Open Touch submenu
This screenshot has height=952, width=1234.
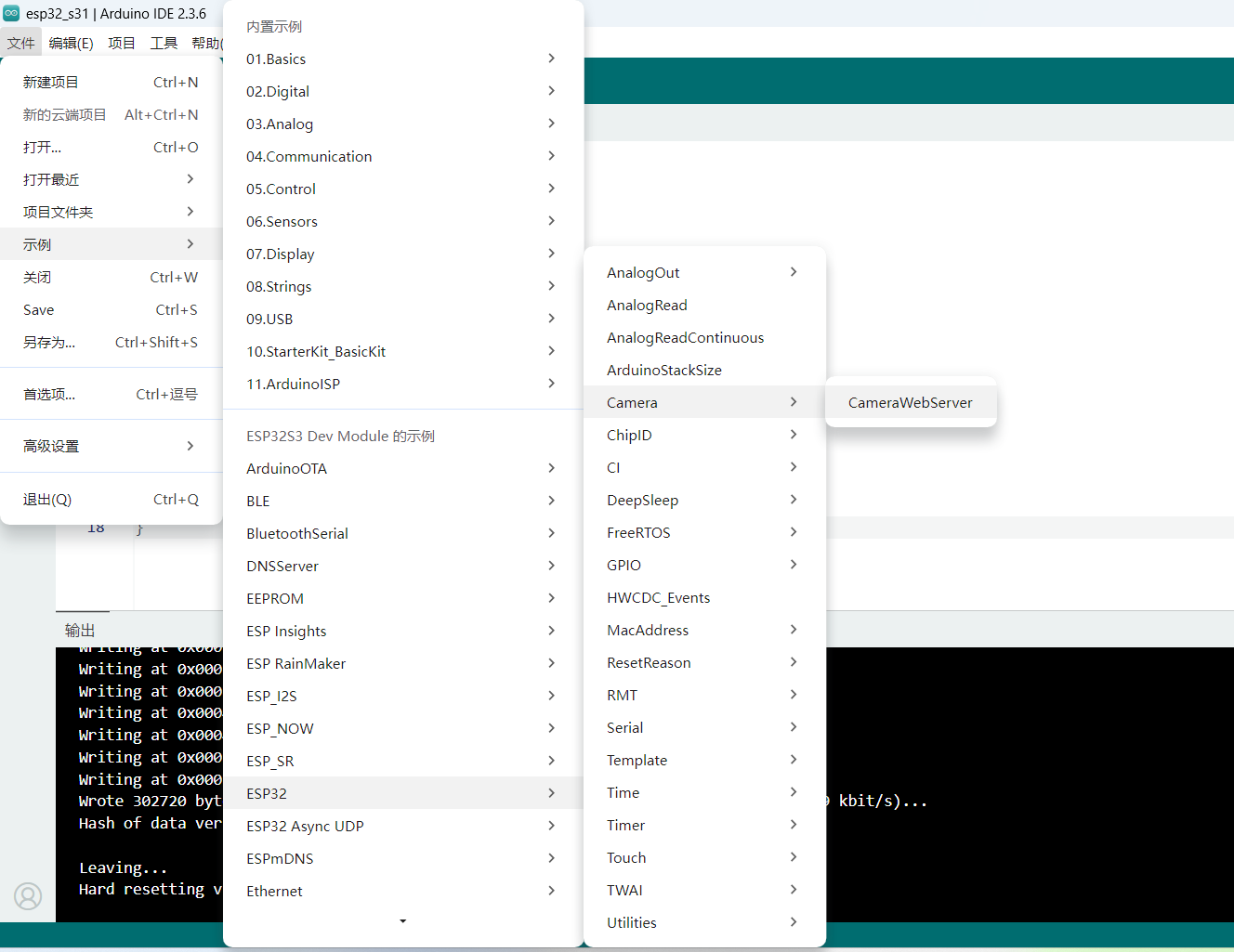coord(704,857)
